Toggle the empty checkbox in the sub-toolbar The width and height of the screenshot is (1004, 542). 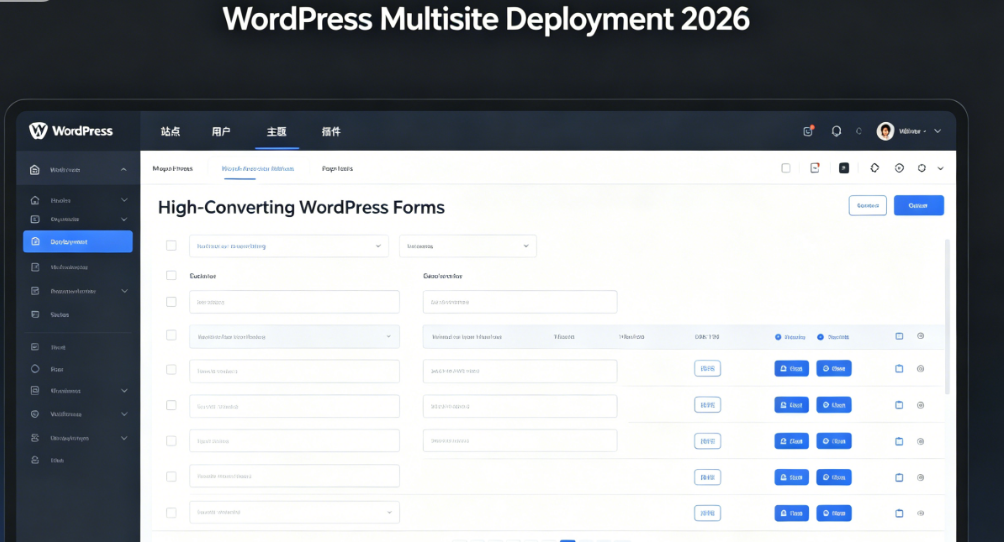coord(786,168)
